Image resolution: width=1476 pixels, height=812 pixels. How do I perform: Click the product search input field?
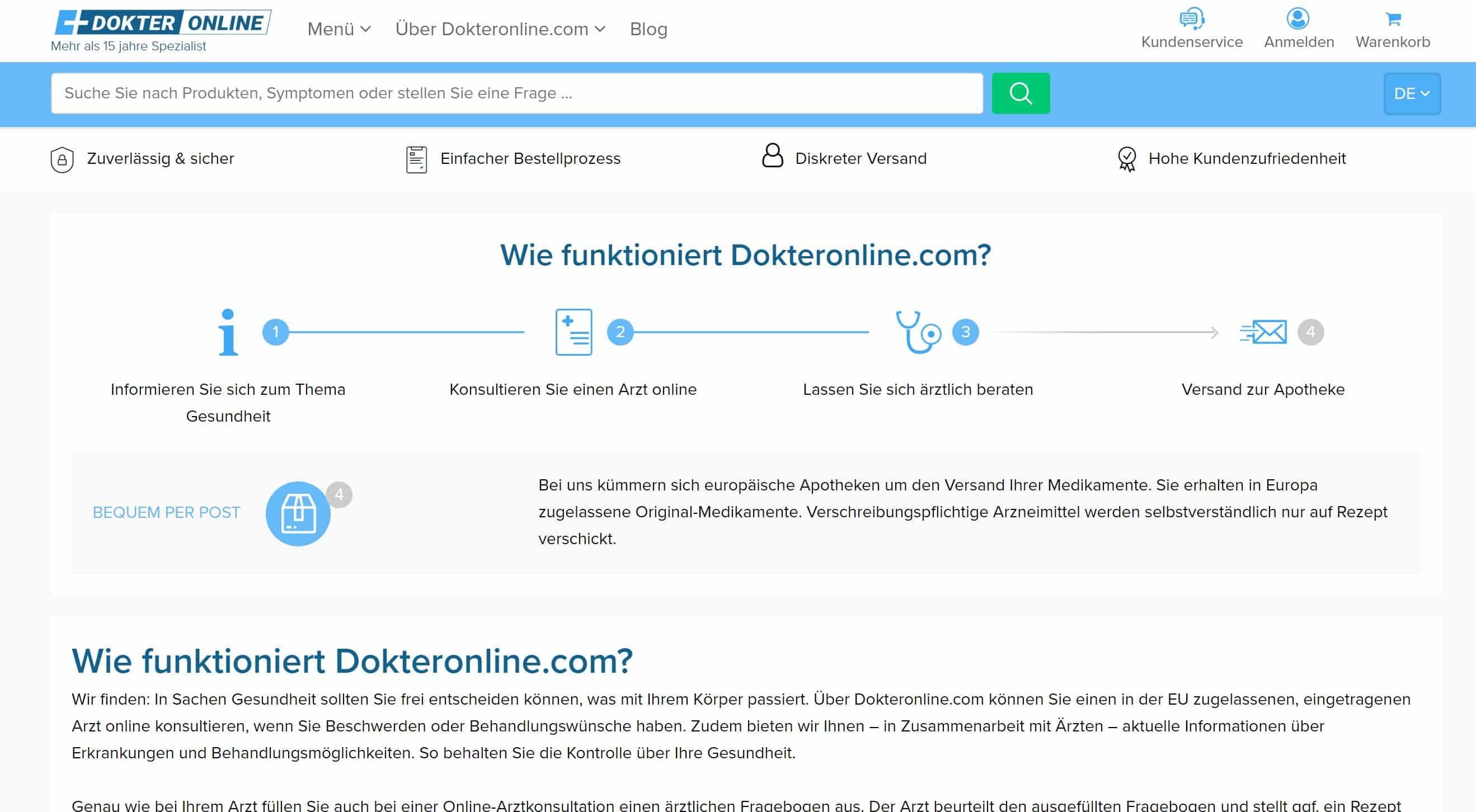click(x=516, y=93)
